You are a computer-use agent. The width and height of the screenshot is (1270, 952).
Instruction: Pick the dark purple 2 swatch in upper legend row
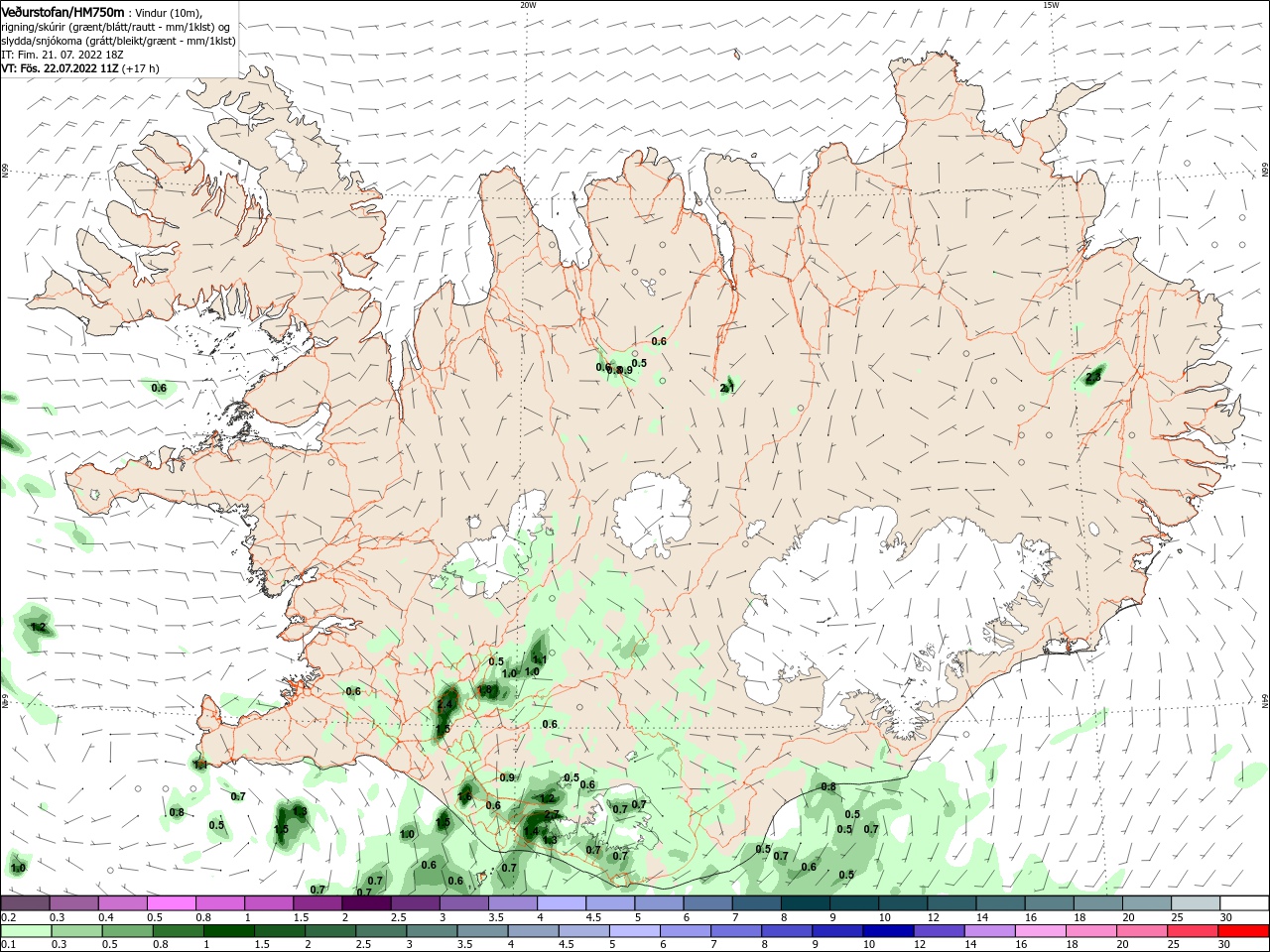pos(365,903)
